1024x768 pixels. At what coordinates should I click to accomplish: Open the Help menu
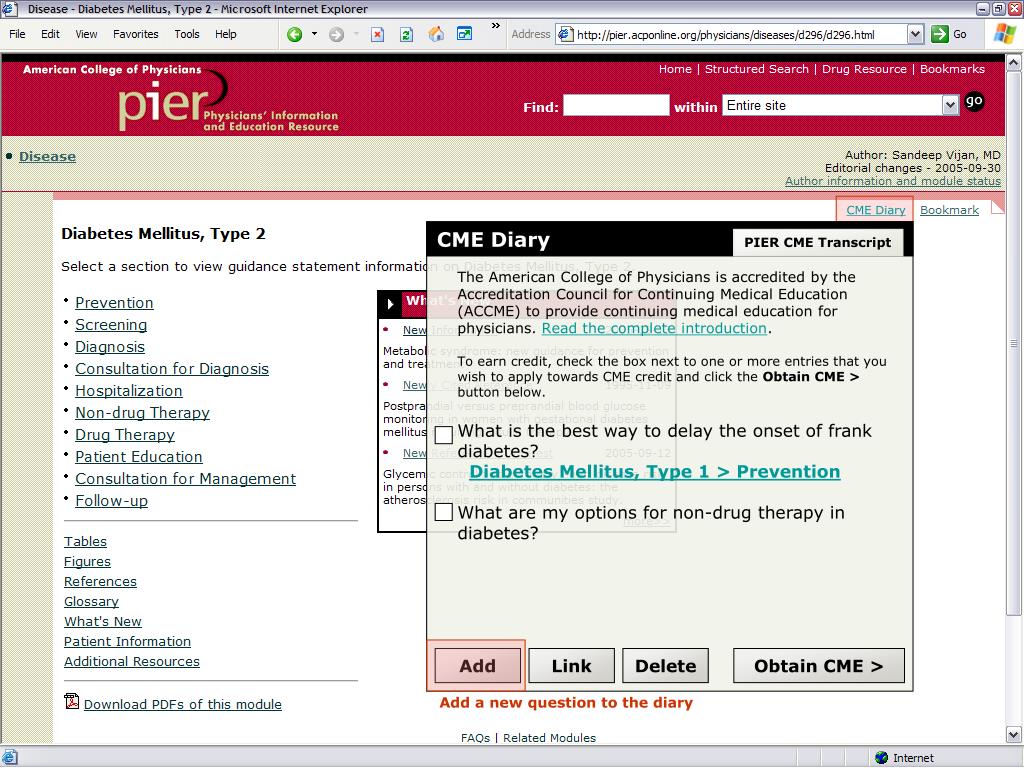[226, 34]
